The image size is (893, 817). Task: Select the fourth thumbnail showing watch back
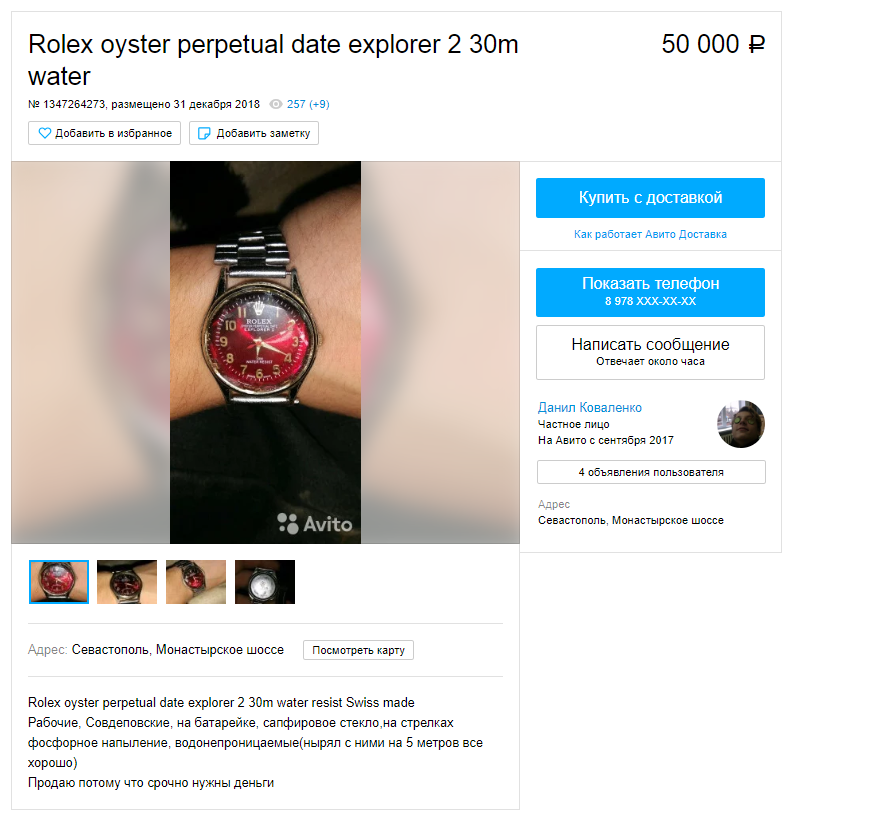tap(265, 582)
